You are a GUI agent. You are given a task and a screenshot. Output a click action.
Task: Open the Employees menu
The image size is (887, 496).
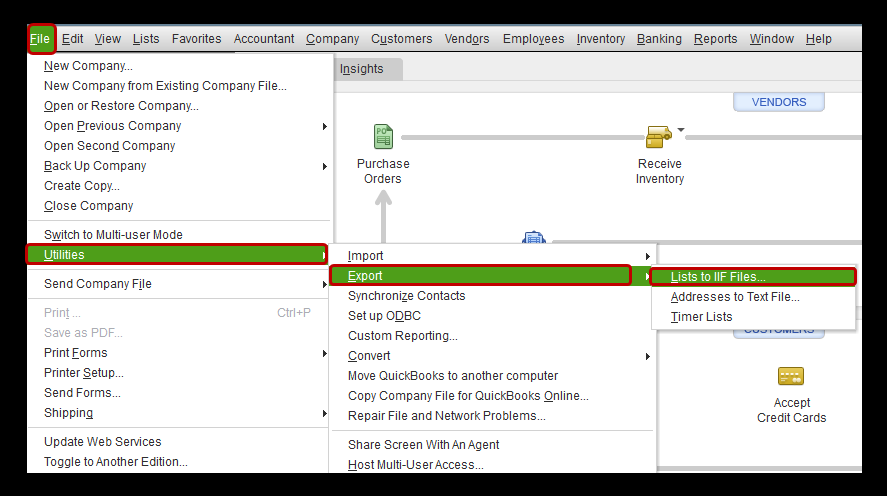point(533,39)
